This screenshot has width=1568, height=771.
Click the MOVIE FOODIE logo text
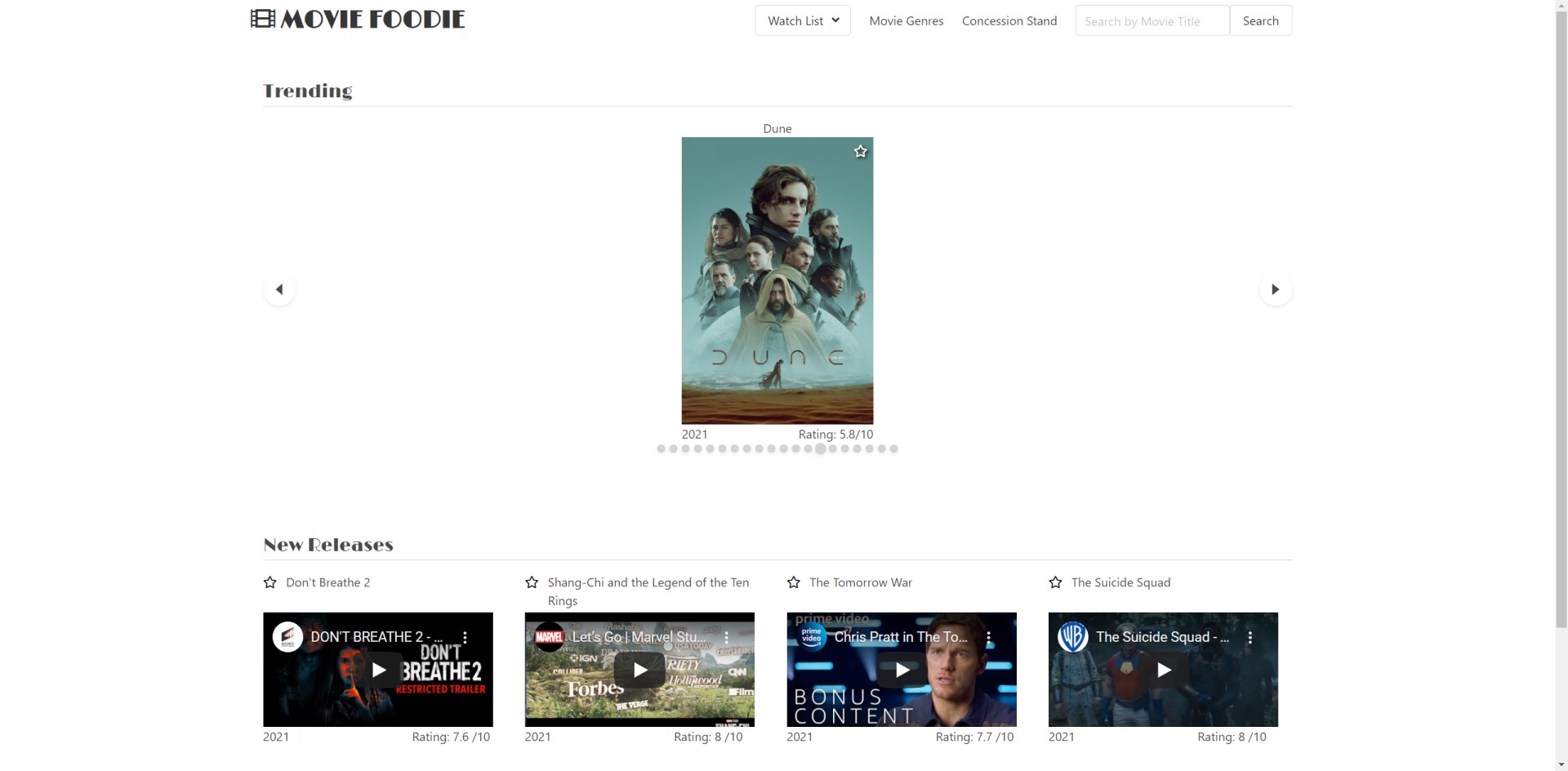click(x=373, y=19)
